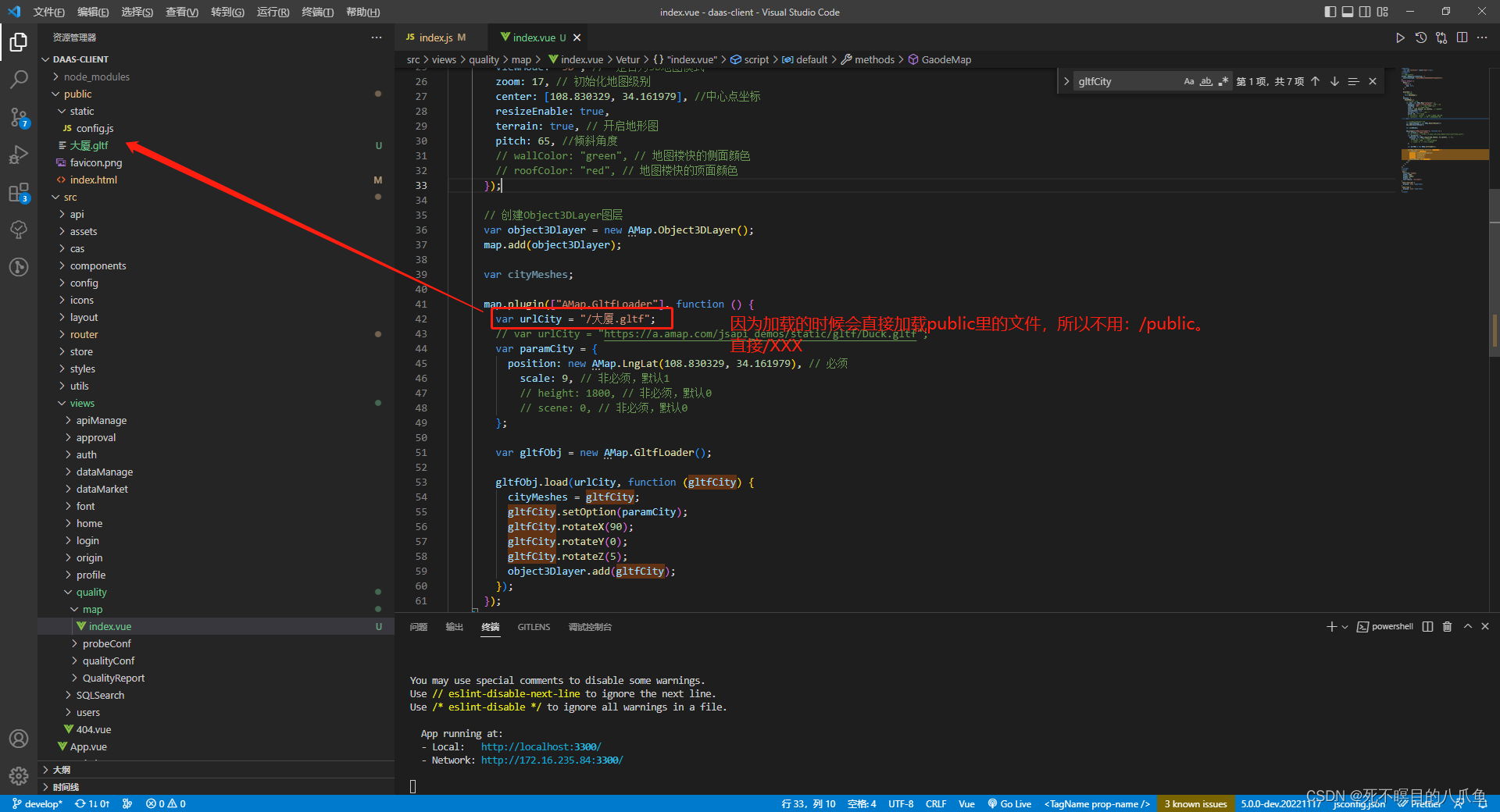This screenshot has height=812, width=1500.
Task: Open Run and Debug view
Action: 19,155
